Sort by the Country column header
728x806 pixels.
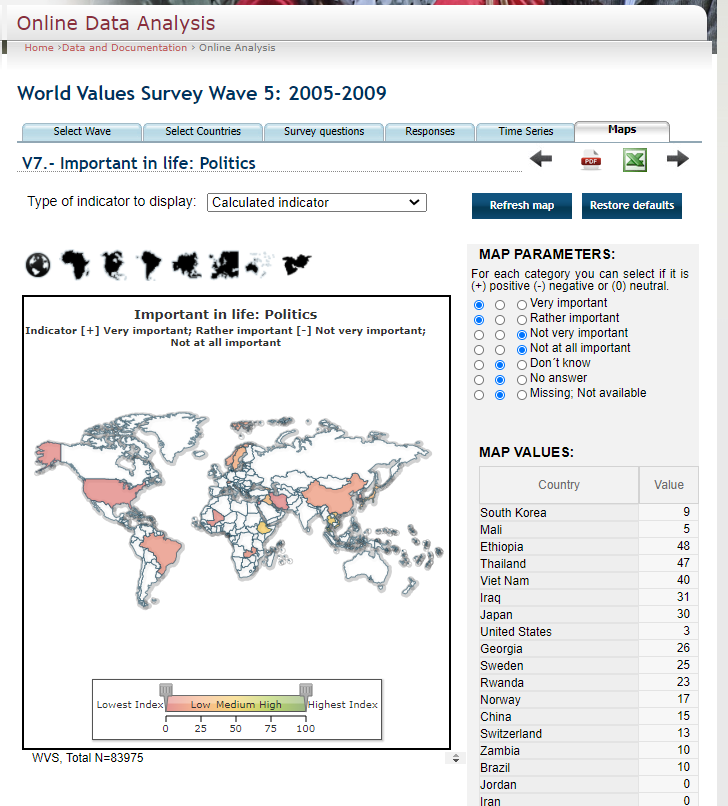[x=559, y=485]
